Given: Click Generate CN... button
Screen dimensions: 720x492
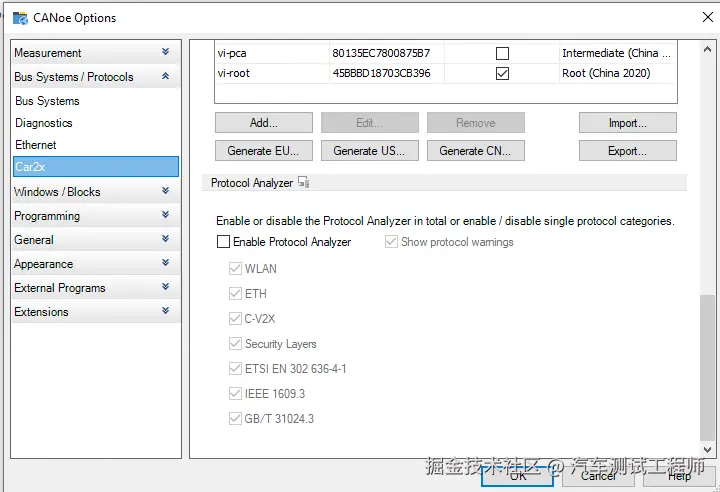Looking at the screenshot, I should [476, 151].
